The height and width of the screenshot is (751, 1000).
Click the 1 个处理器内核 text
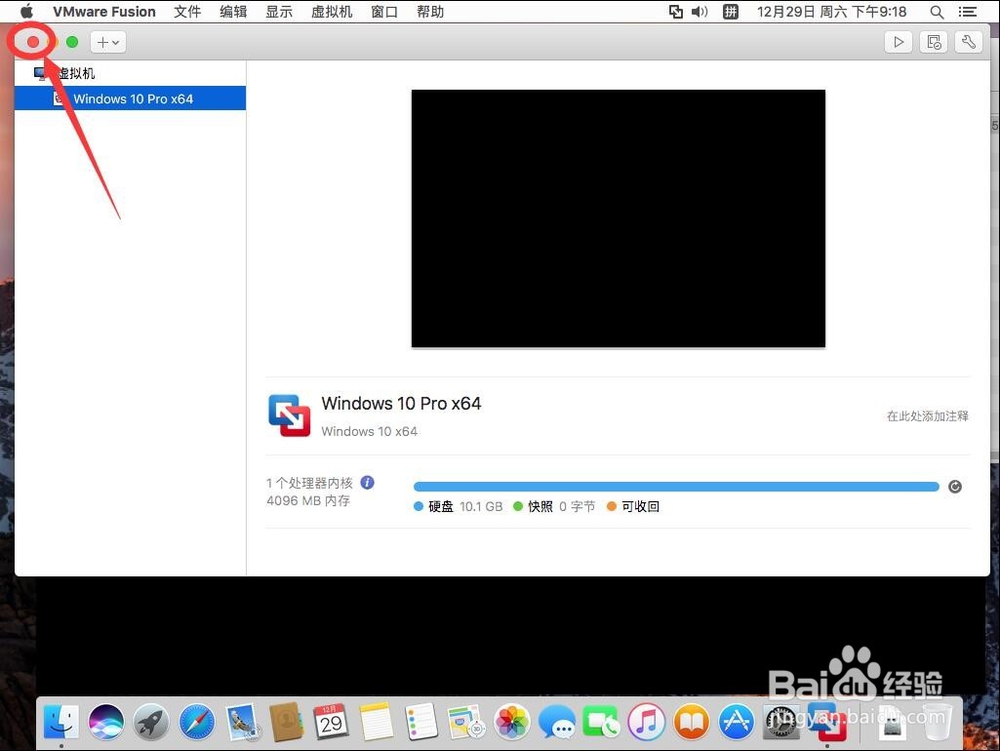click(309, 483)
